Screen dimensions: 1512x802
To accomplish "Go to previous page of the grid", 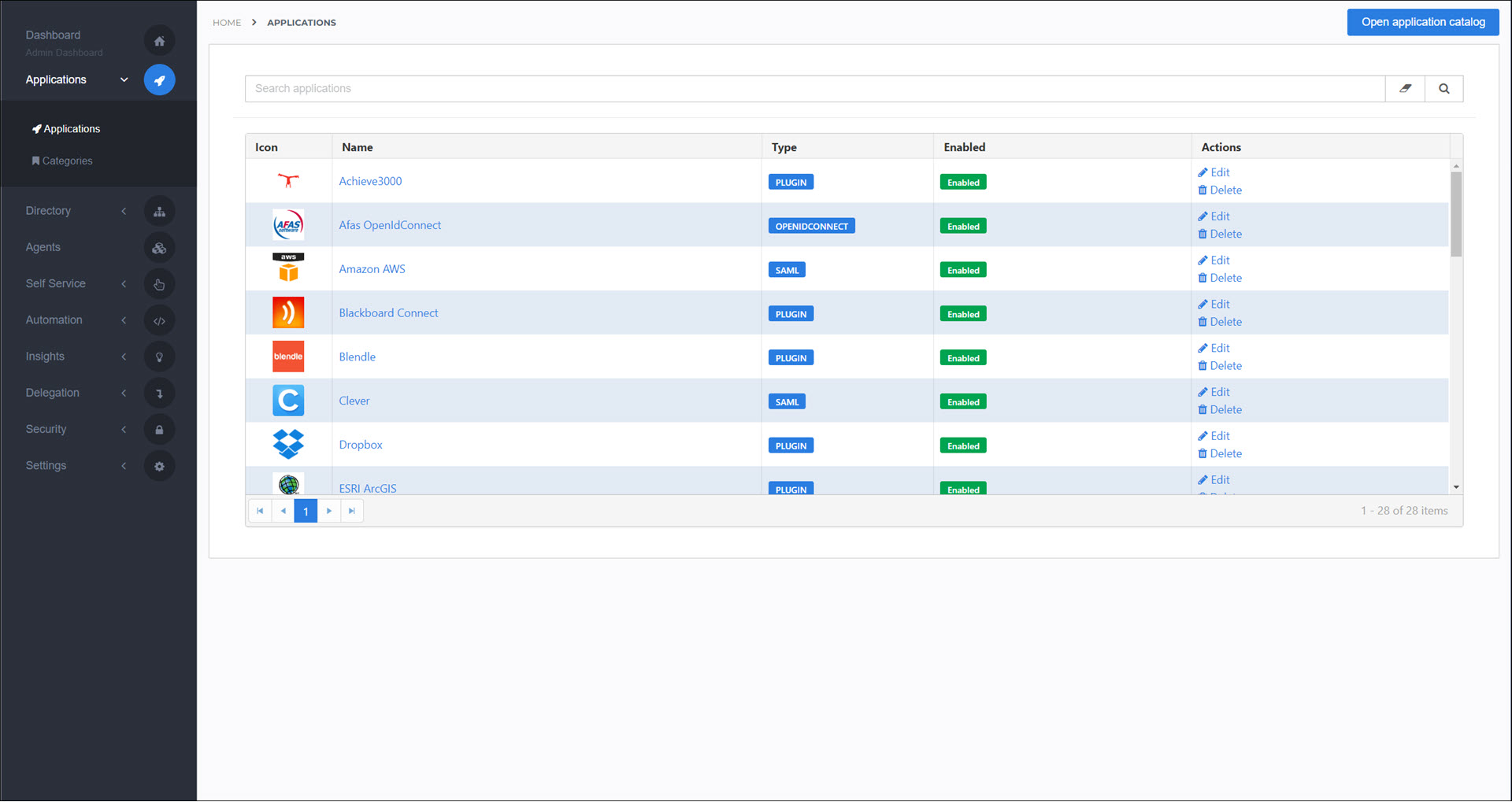I will [283, 511].
